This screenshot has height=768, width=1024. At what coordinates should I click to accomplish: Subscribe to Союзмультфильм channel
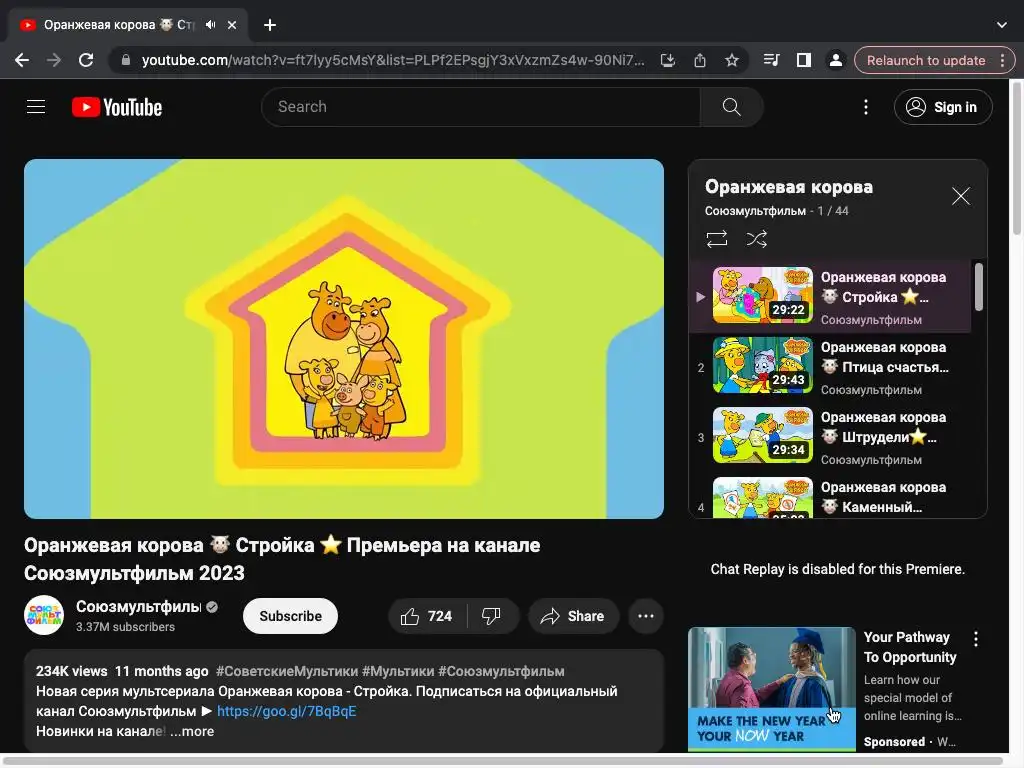(x=291, y=616)
